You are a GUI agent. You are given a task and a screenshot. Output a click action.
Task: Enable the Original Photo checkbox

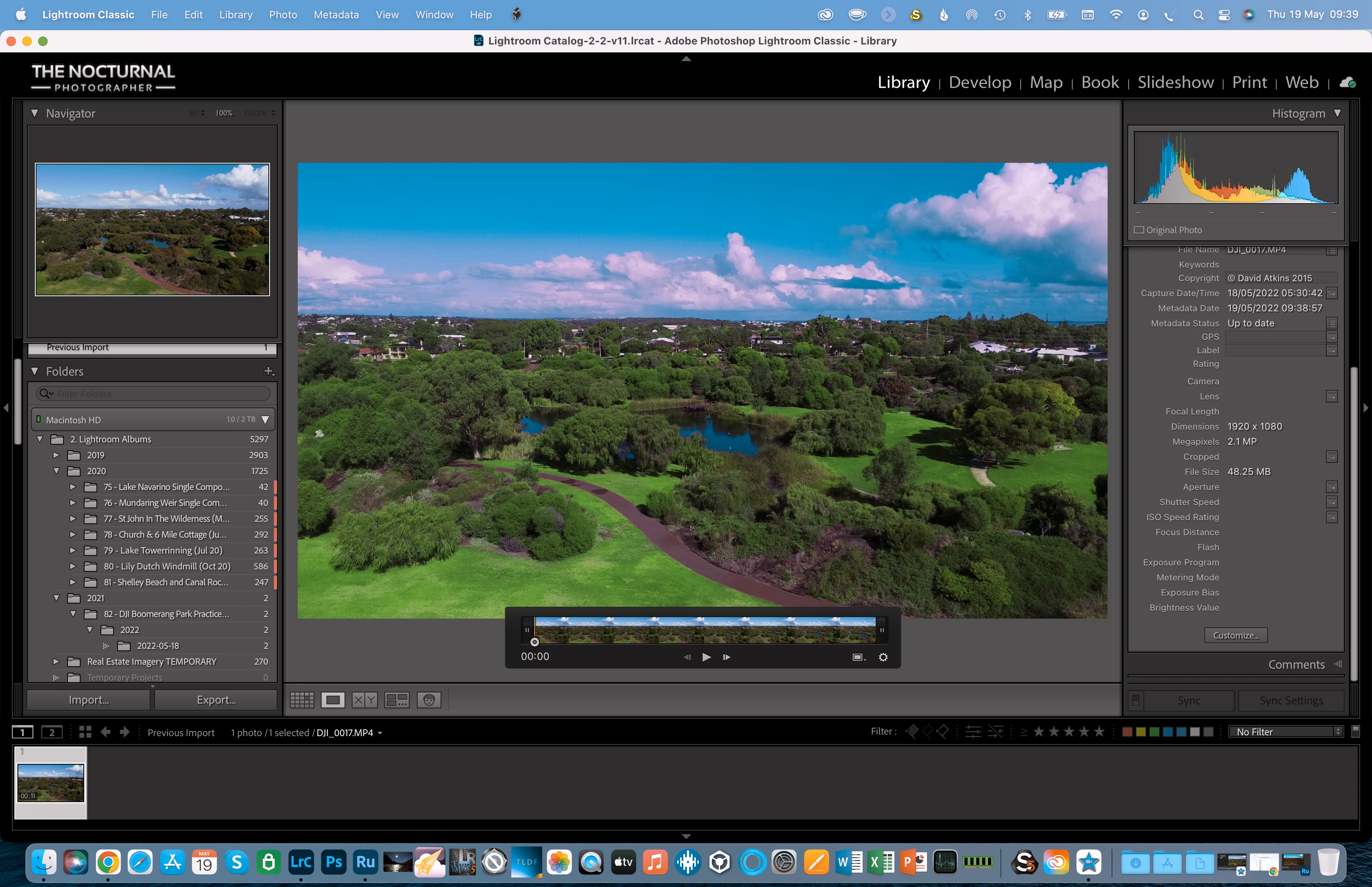click(x=1139, y=230)
